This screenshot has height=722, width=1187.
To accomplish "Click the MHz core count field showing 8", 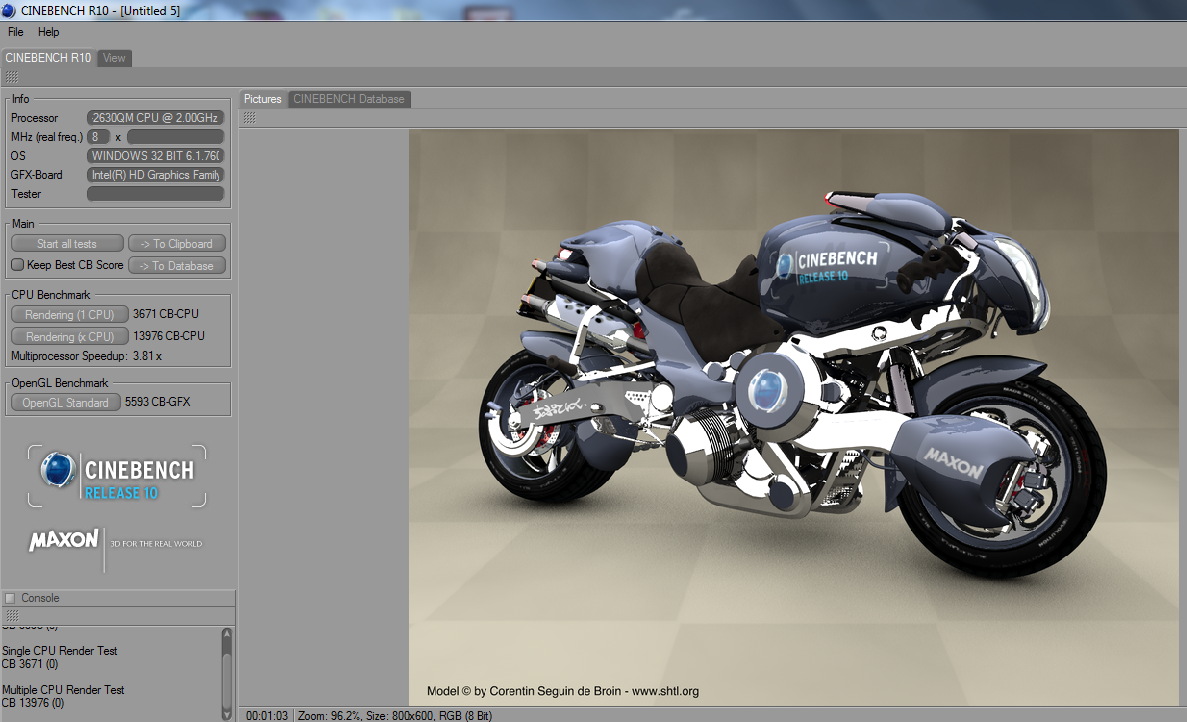I will tap(98, 137).
